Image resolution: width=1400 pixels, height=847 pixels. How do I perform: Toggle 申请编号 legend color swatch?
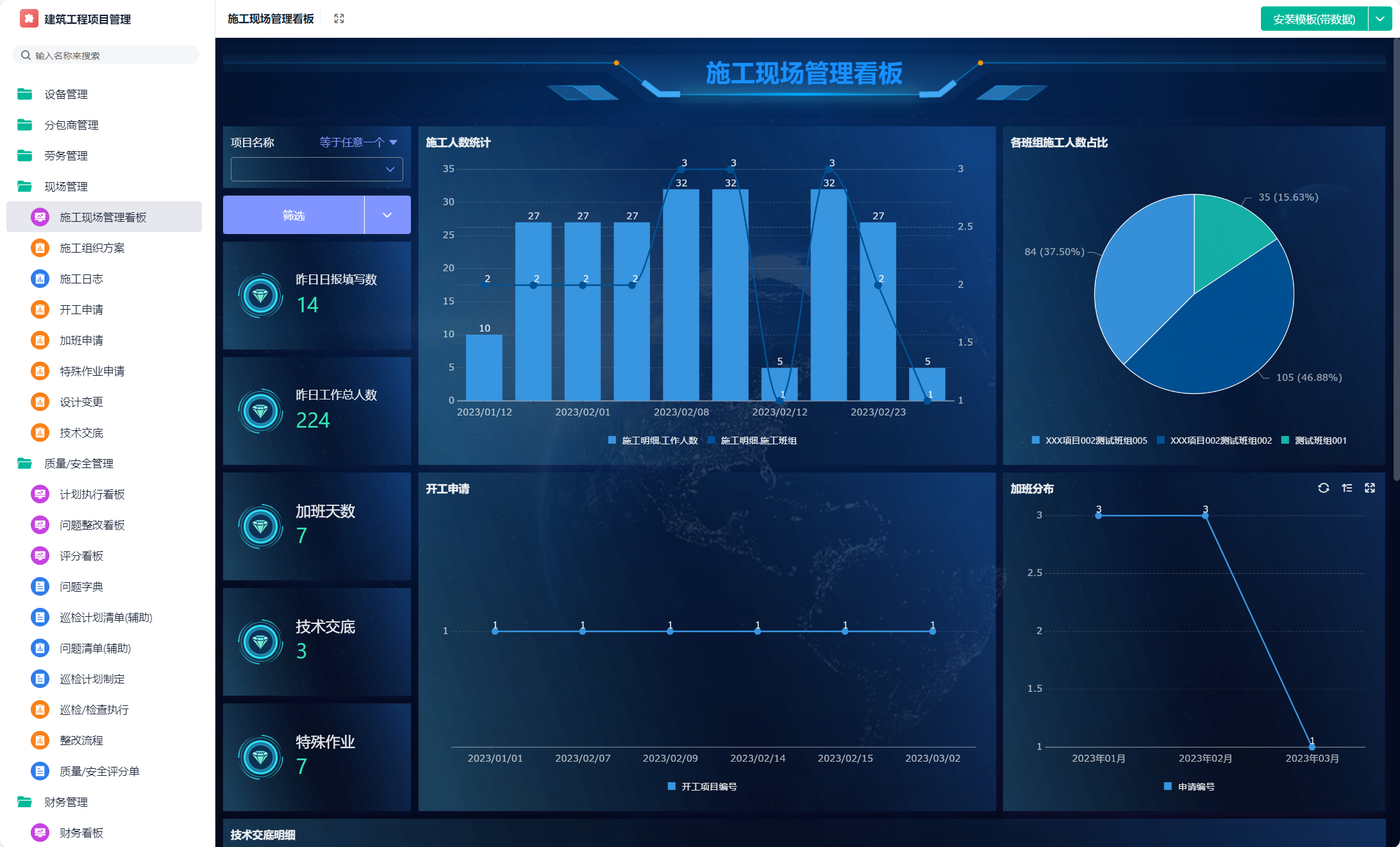(x=1167, y=787)
